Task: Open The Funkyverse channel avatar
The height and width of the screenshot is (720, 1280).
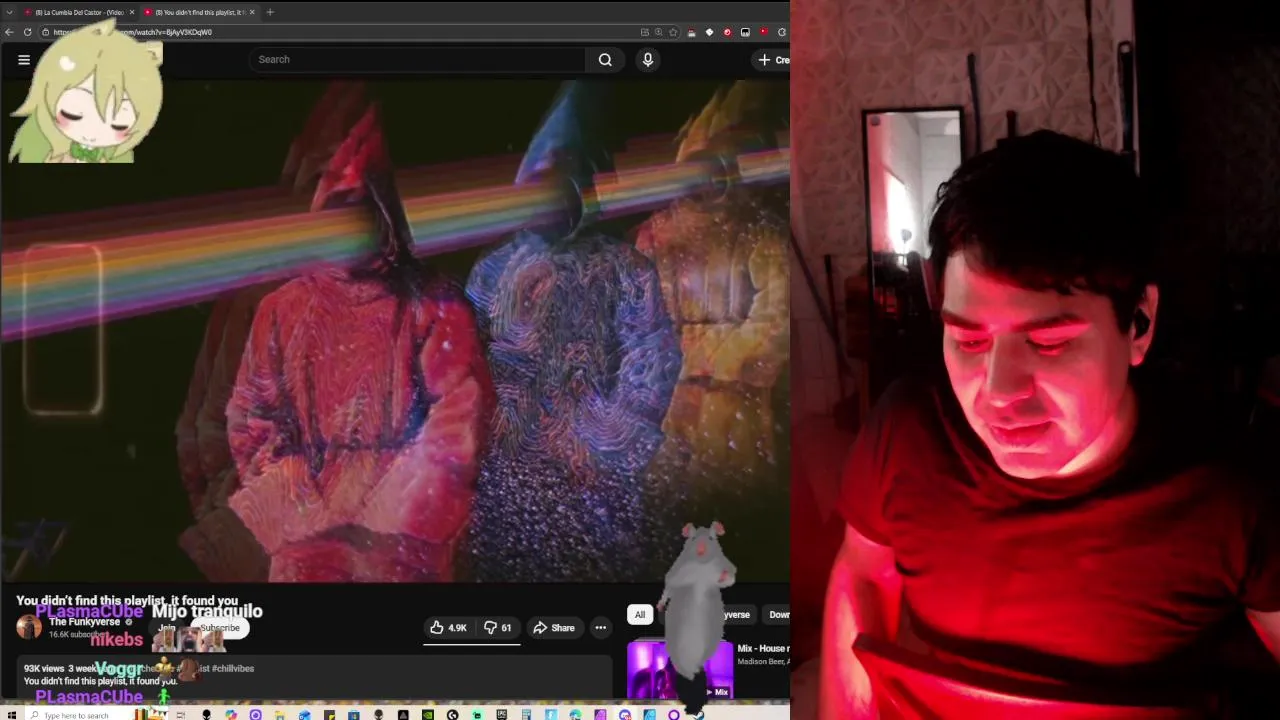Action: click(29, 627)
